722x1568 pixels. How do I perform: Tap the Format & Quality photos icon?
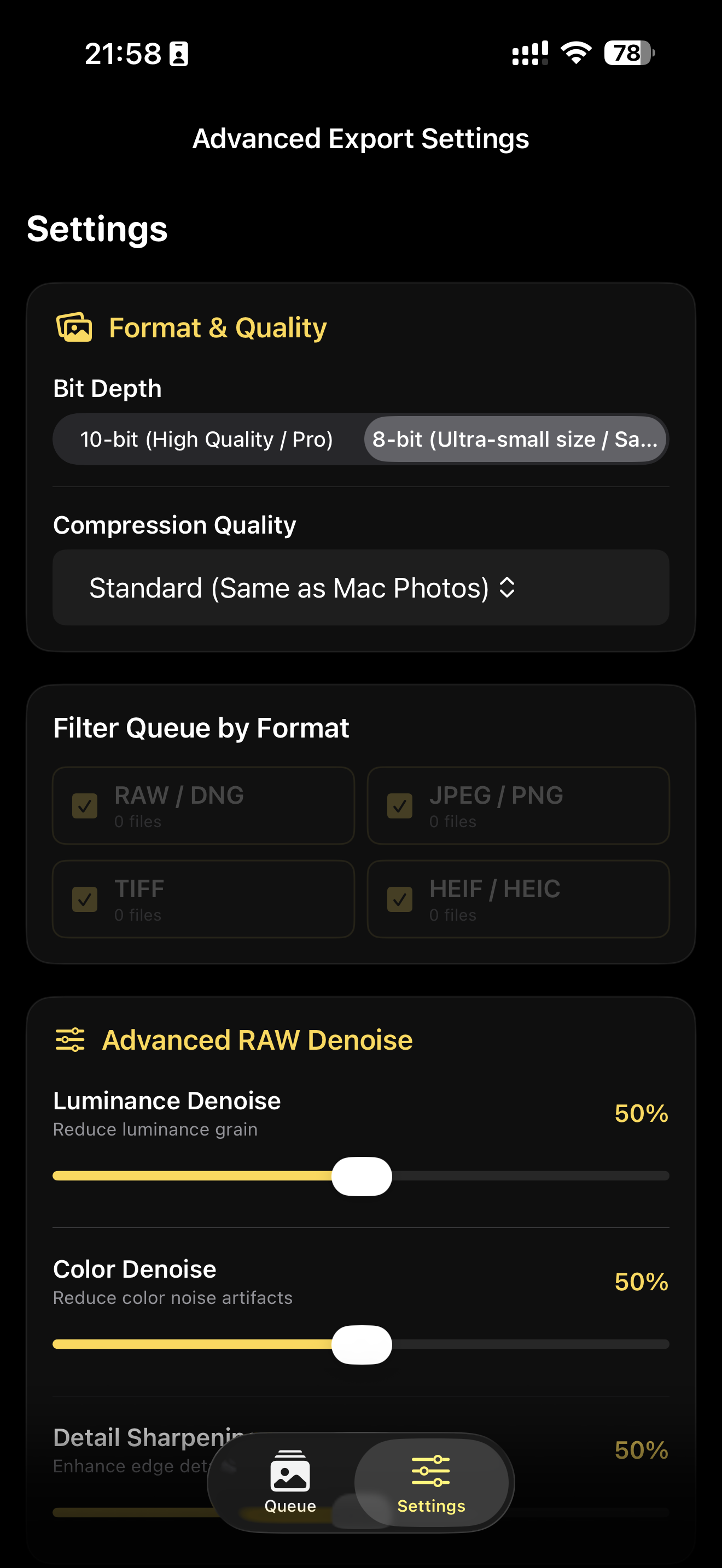click(74, 327)
